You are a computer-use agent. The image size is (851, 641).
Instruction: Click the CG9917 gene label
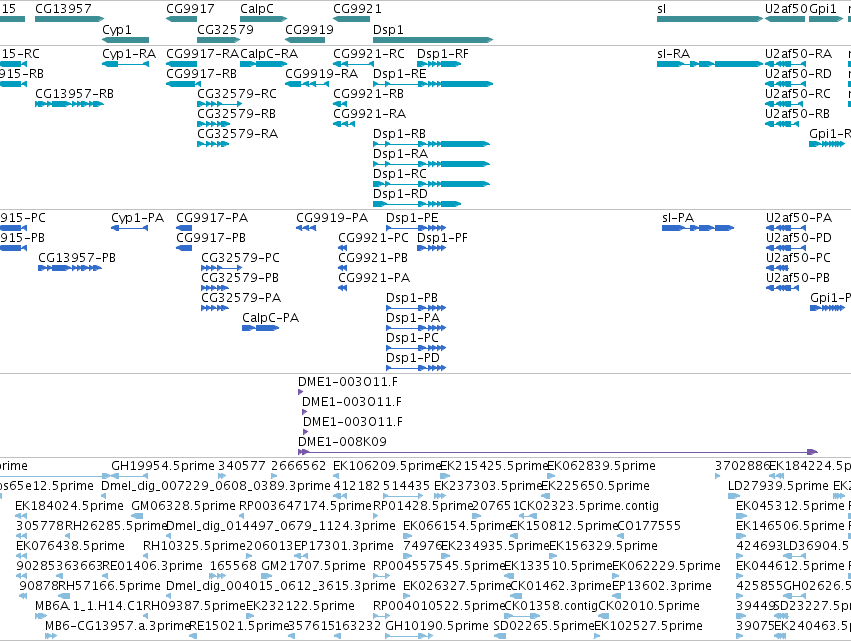190,9
